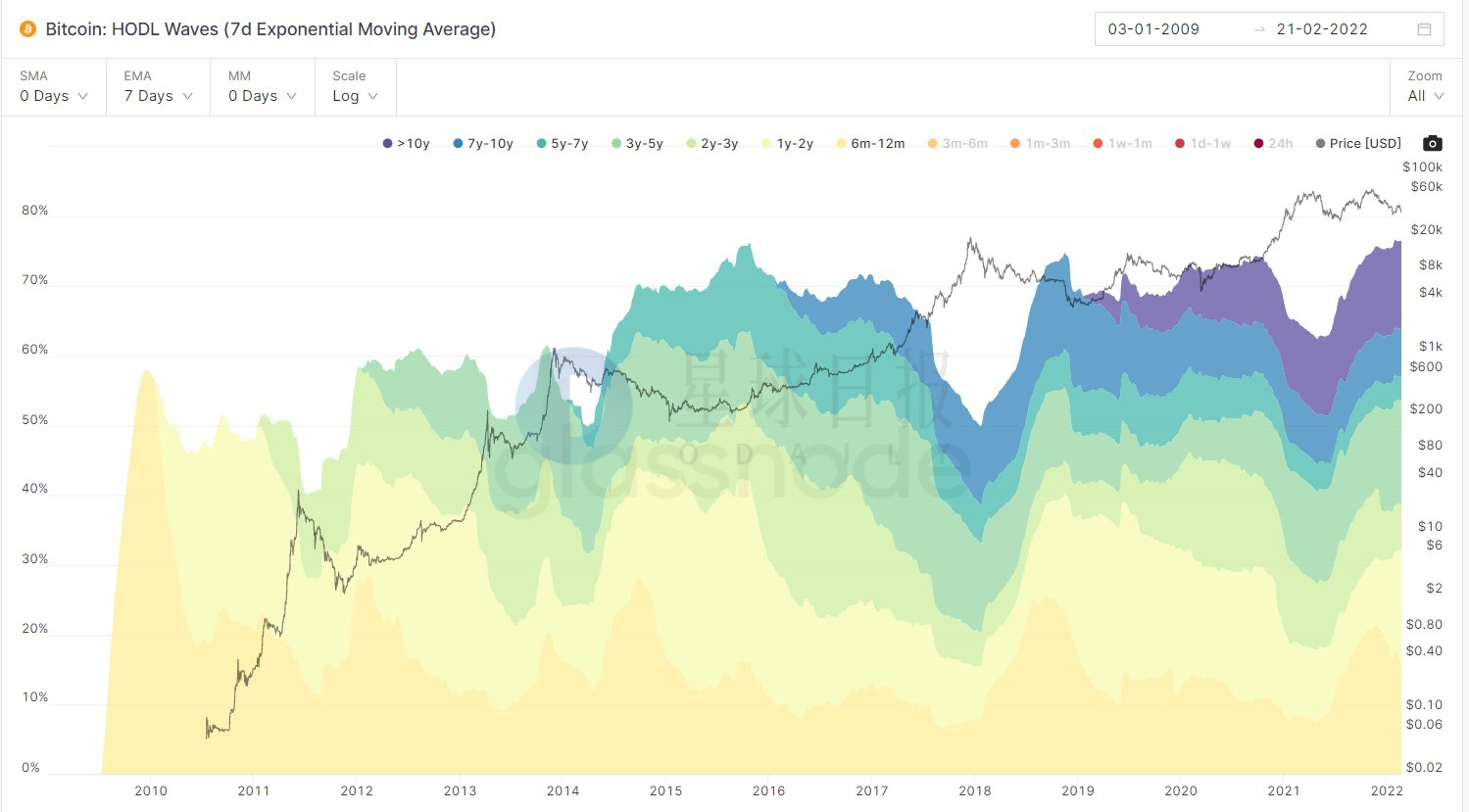
Task: Toggle the 6m-12m legend entry
Action: [870, 143]
